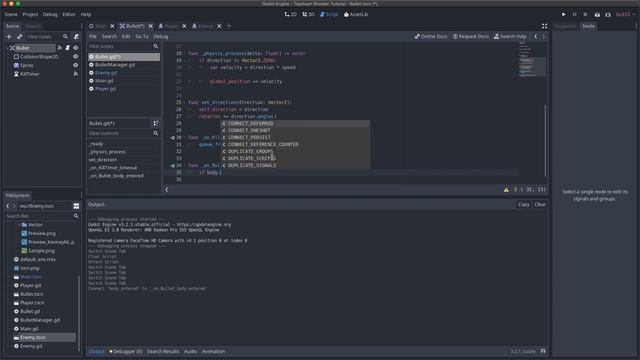
Task: Play the project
Action: click(x=564, y=14)
